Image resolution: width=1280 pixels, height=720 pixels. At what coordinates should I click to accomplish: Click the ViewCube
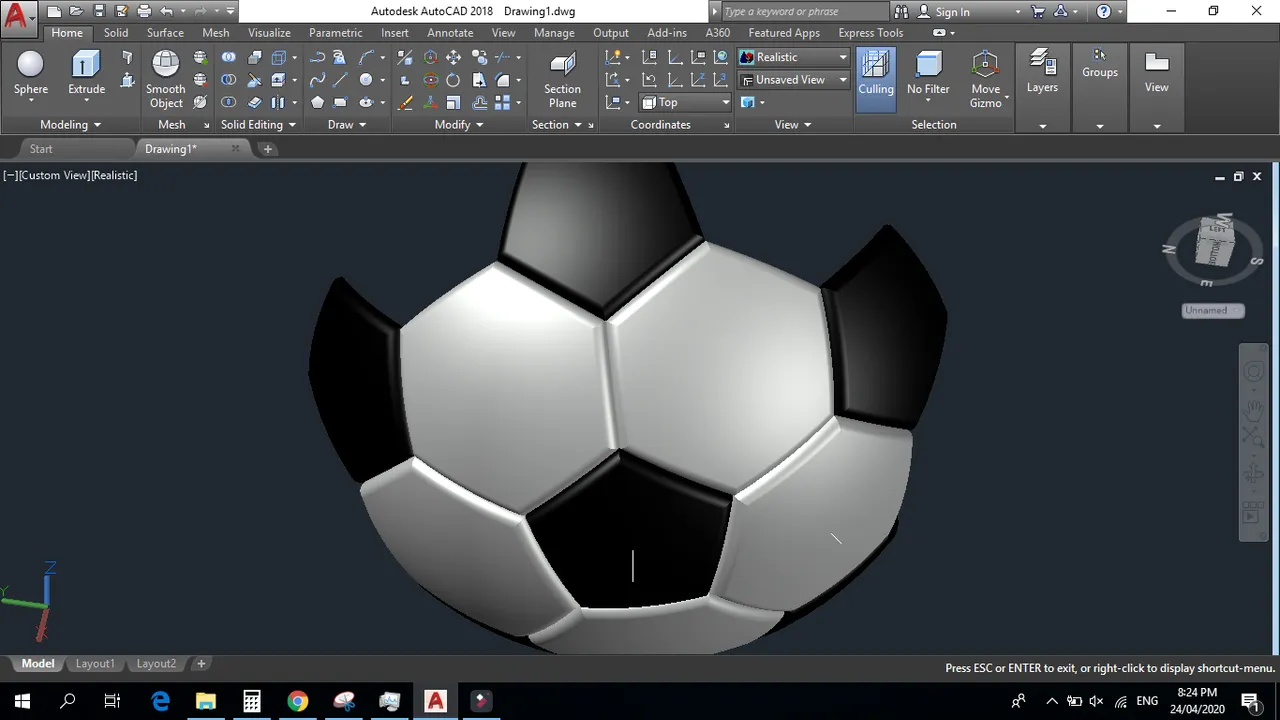click(x=1217, y=240)
